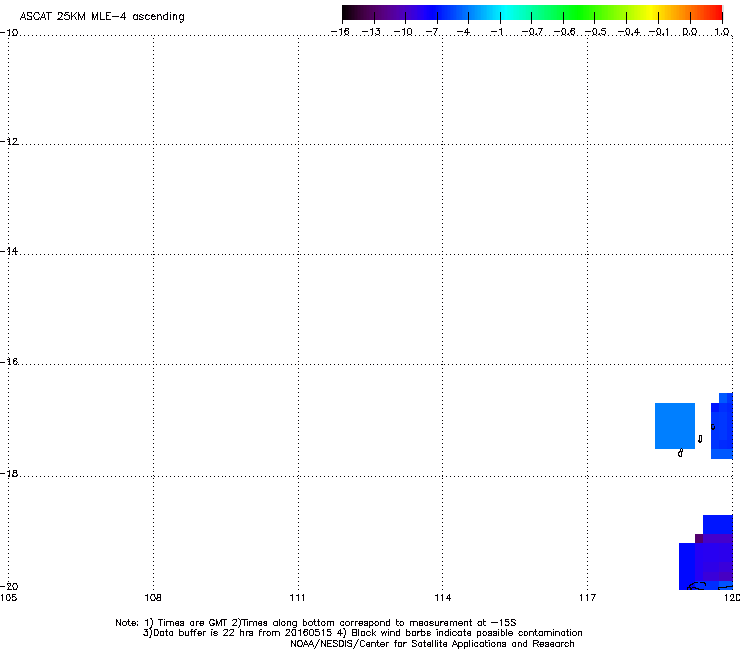The width and height of the screenshot is (740, 650).
Task: Click the -20 latitude axis label
Action: pos(9,586)
